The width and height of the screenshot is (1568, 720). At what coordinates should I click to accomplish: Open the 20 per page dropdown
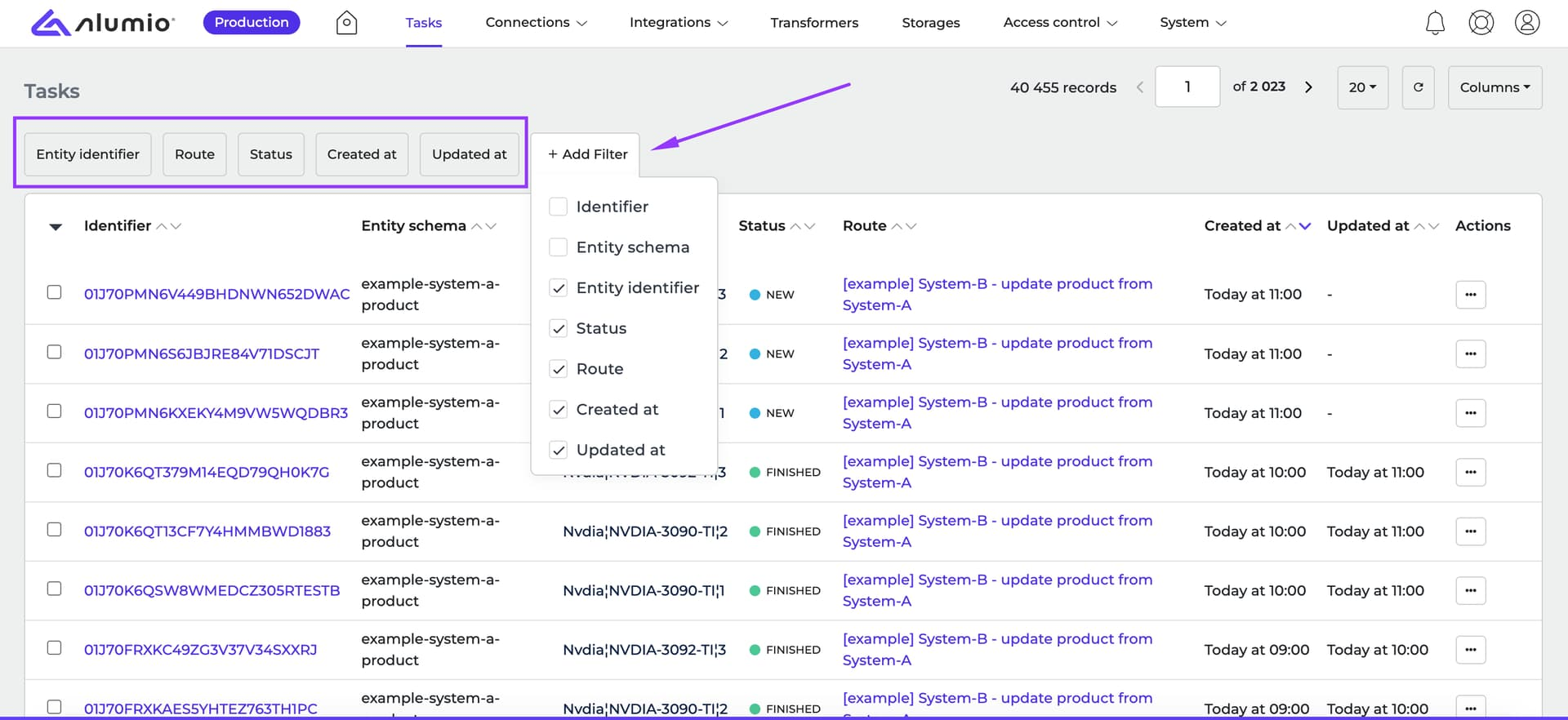[x=1362, y=87]
